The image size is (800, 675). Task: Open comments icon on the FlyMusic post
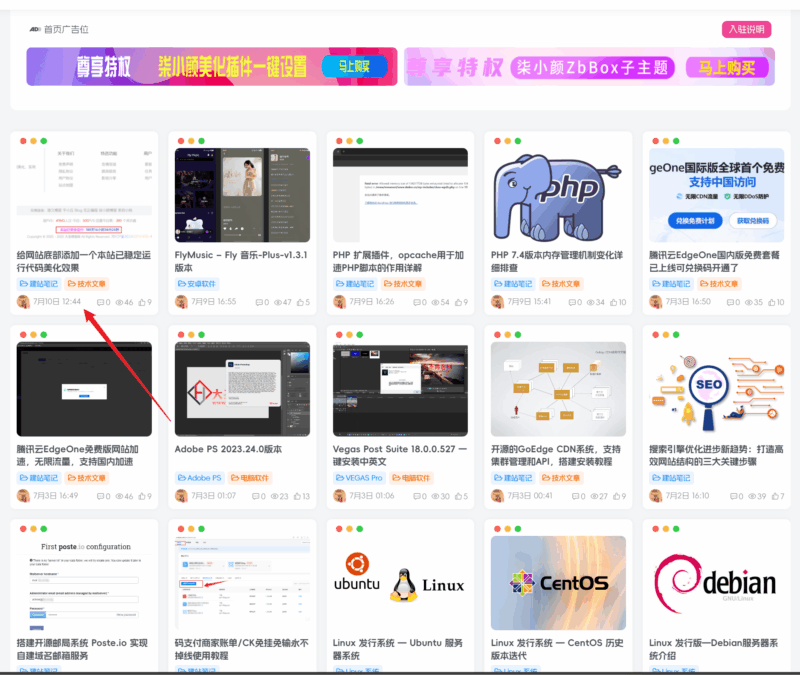point(259,302)
